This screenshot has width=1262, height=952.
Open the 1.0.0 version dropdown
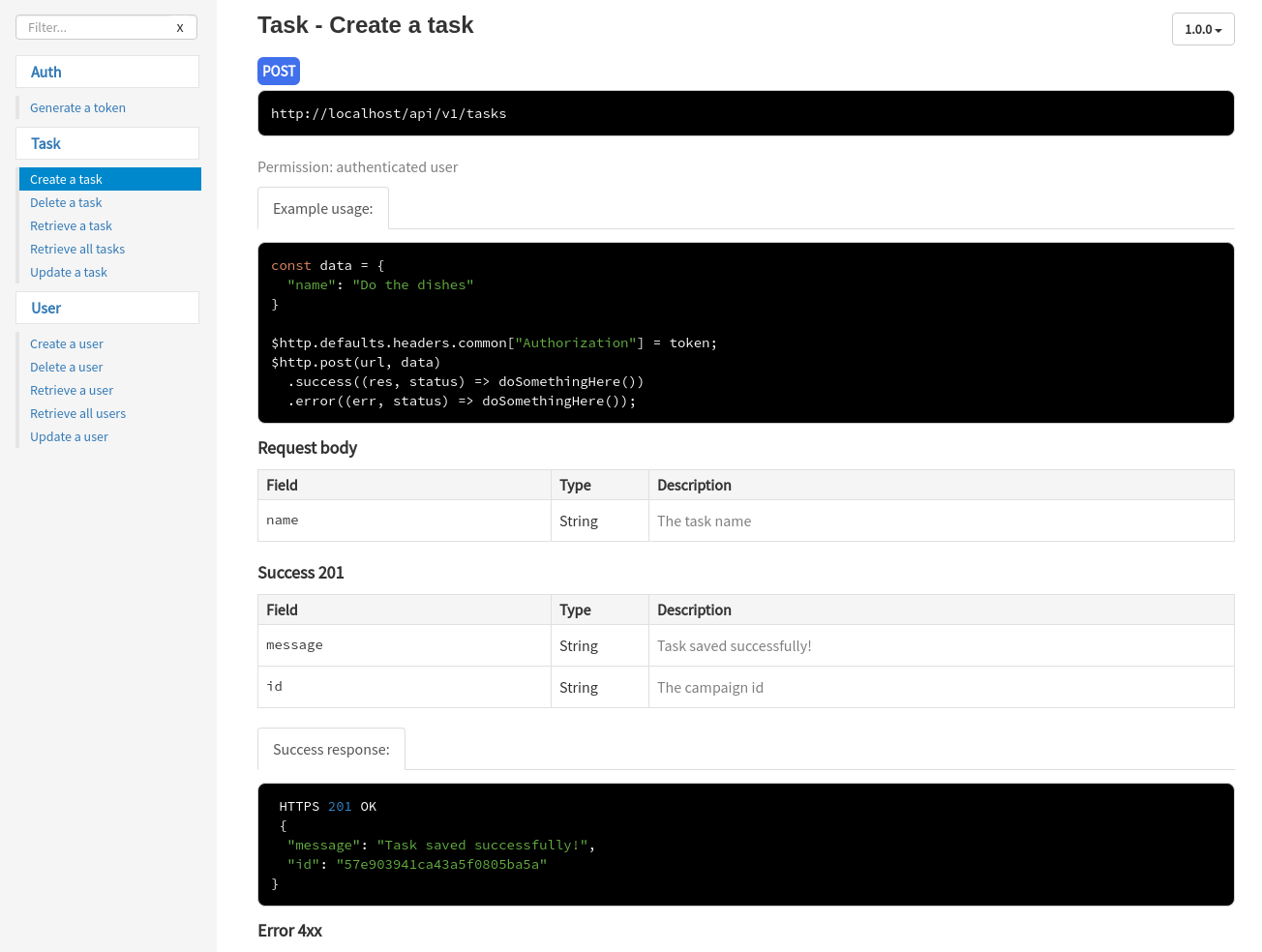coord(1203,29)
